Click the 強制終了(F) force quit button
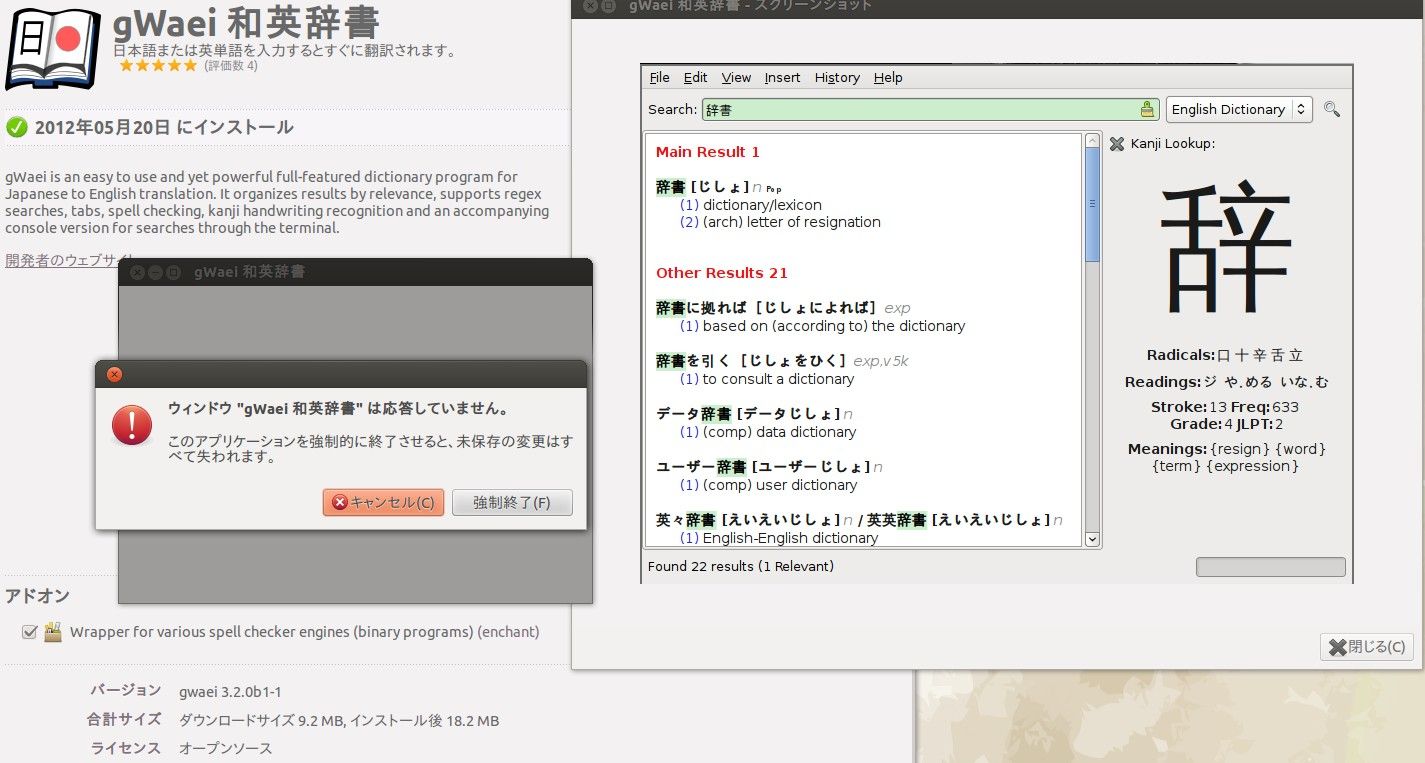Image resolution: width=1425 pixels, height=763 pixels. pyautogui.click(x=512, y=502)
